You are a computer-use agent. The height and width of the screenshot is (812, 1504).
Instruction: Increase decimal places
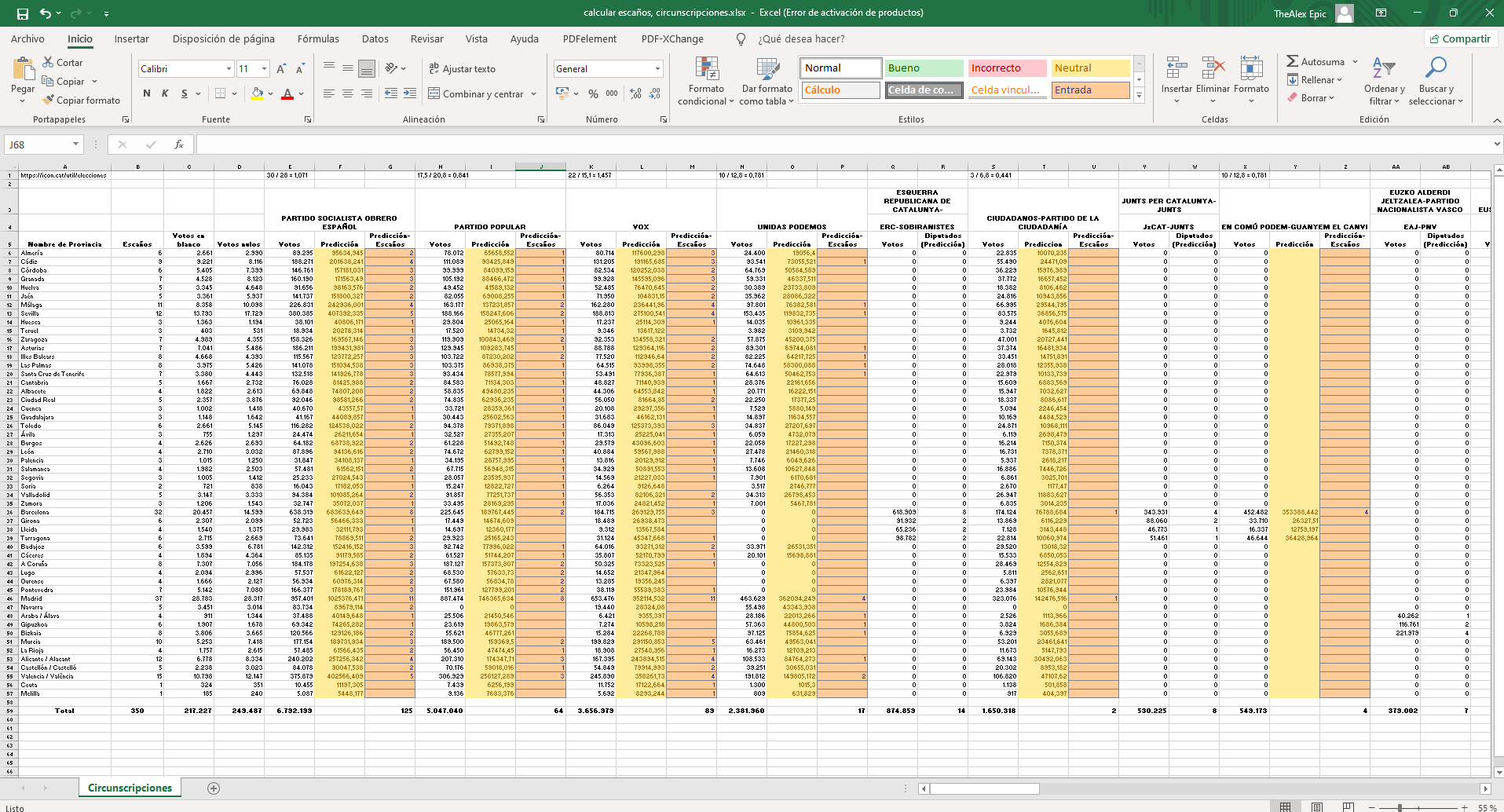pos(635,93)
